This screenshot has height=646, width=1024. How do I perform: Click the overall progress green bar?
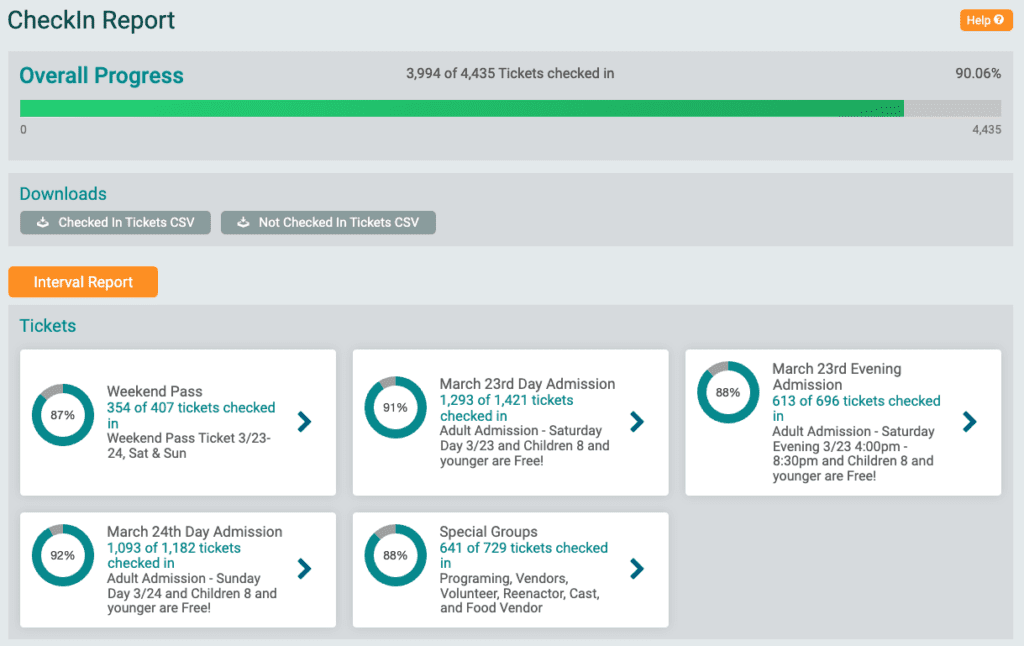coord(461,108)
